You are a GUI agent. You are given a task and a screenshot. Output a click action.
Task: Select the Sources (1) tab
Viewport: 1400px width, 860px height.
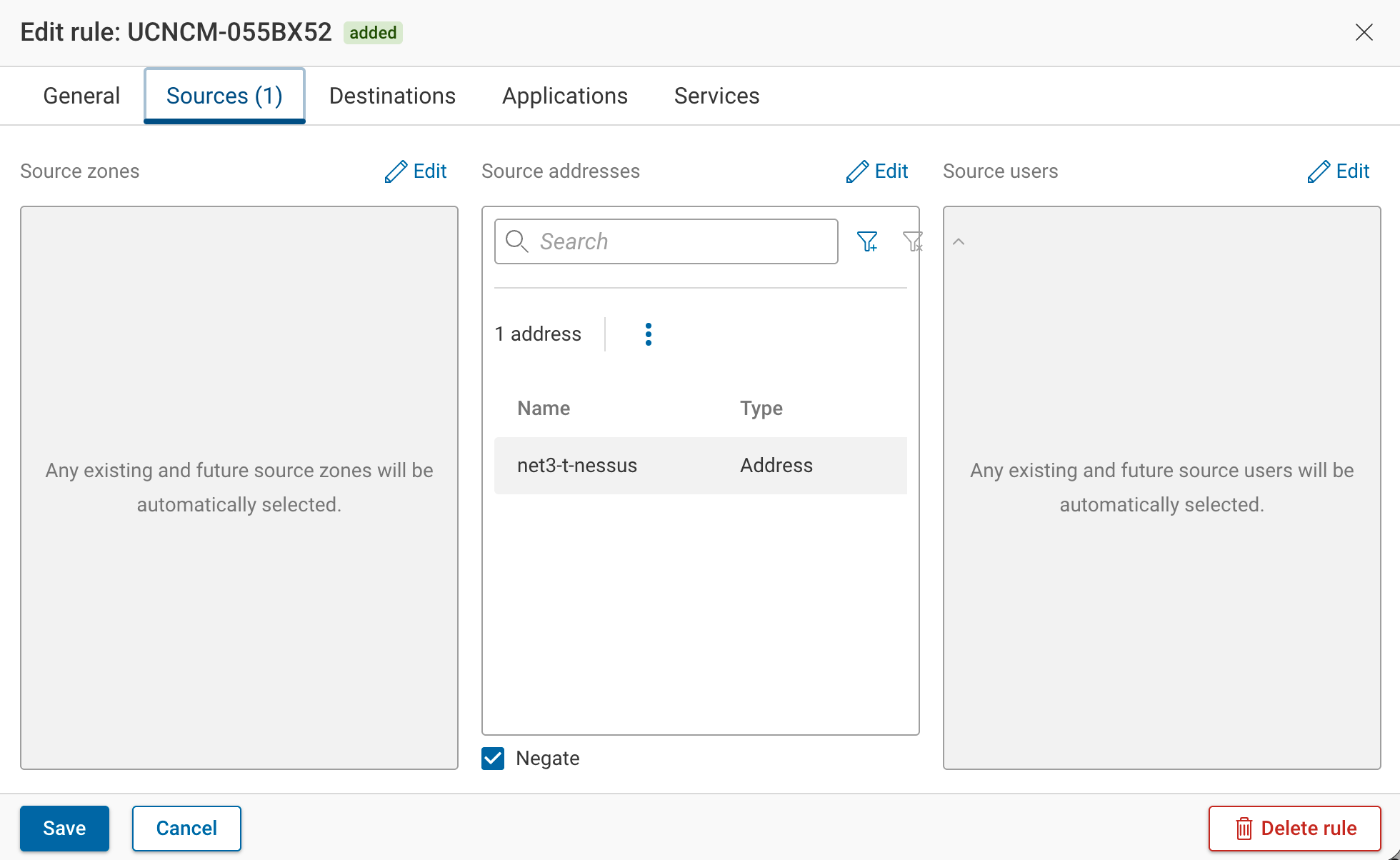pos(224,96)
